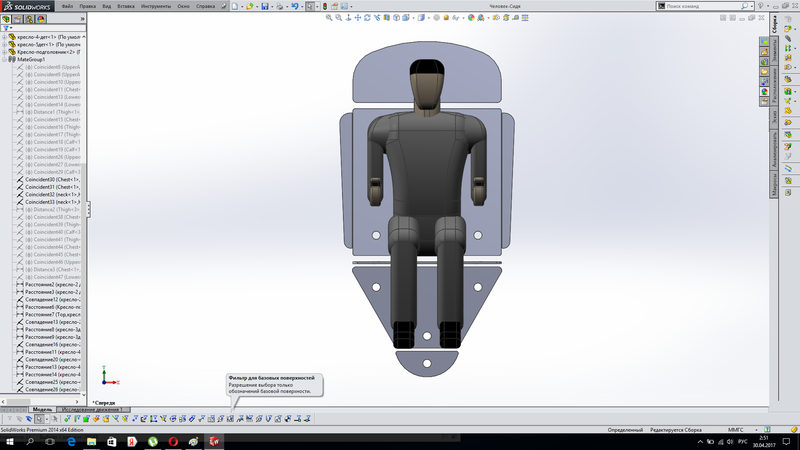Viewport: 800px width, 450px height.
Task: Click the Save icon in top toolbar
Action: 267,6
